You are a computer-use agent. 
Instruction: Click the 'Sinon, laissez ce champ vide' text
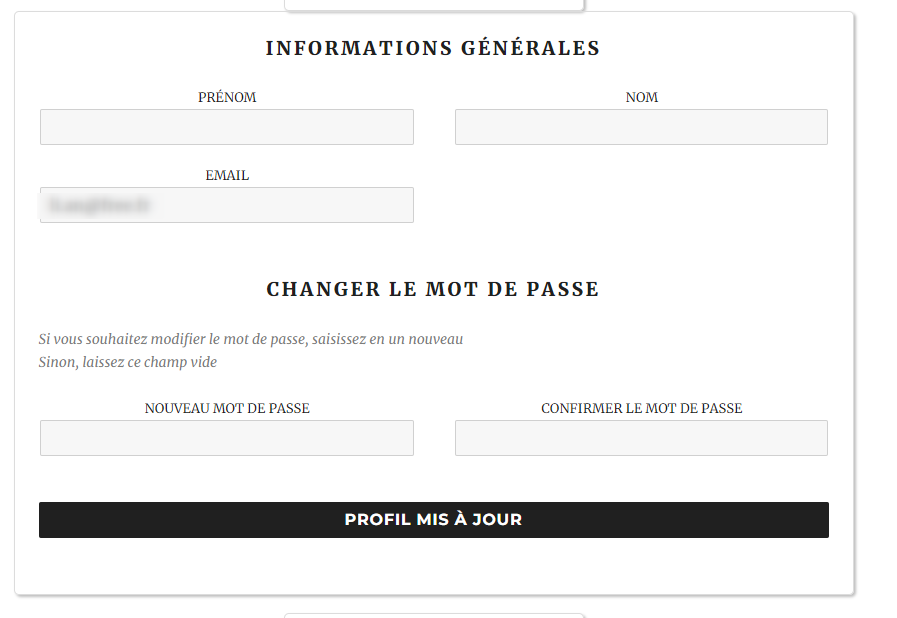tap(128, 362)
